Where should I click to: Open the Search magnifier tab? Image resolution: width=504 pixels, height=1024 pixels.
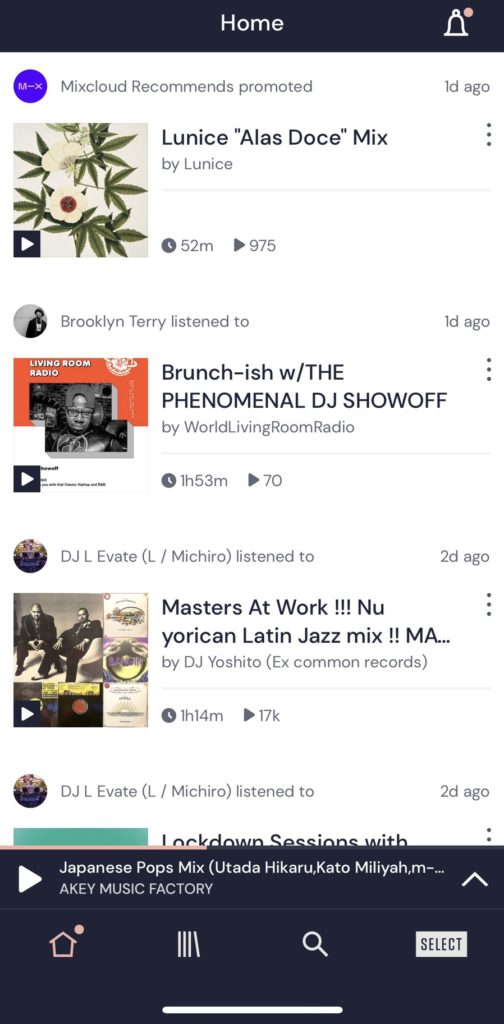coord(315,944)
